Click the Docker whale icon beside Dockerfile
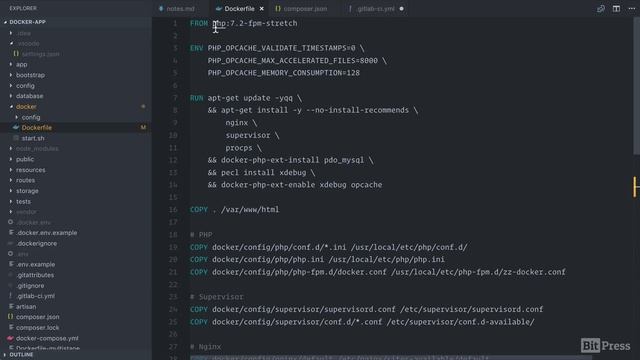 (x=16, y=128)
